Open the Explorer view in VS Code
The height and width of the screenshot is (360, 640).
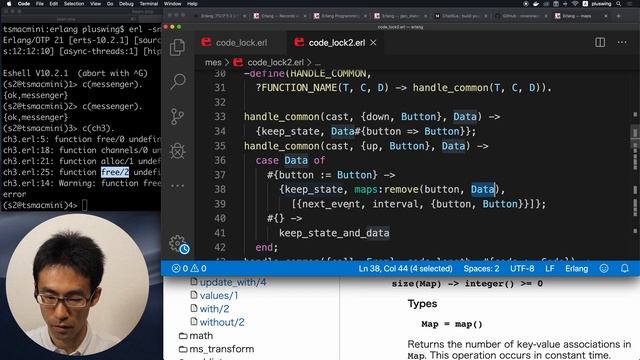click(x=177, y=47)
